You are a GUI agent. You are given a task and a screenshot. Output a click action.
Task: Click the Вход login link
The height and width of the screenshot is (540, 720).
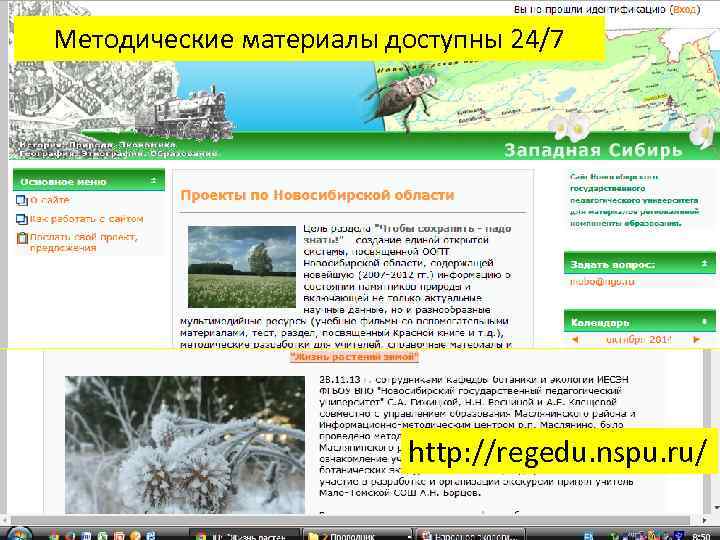click(685, 9)
